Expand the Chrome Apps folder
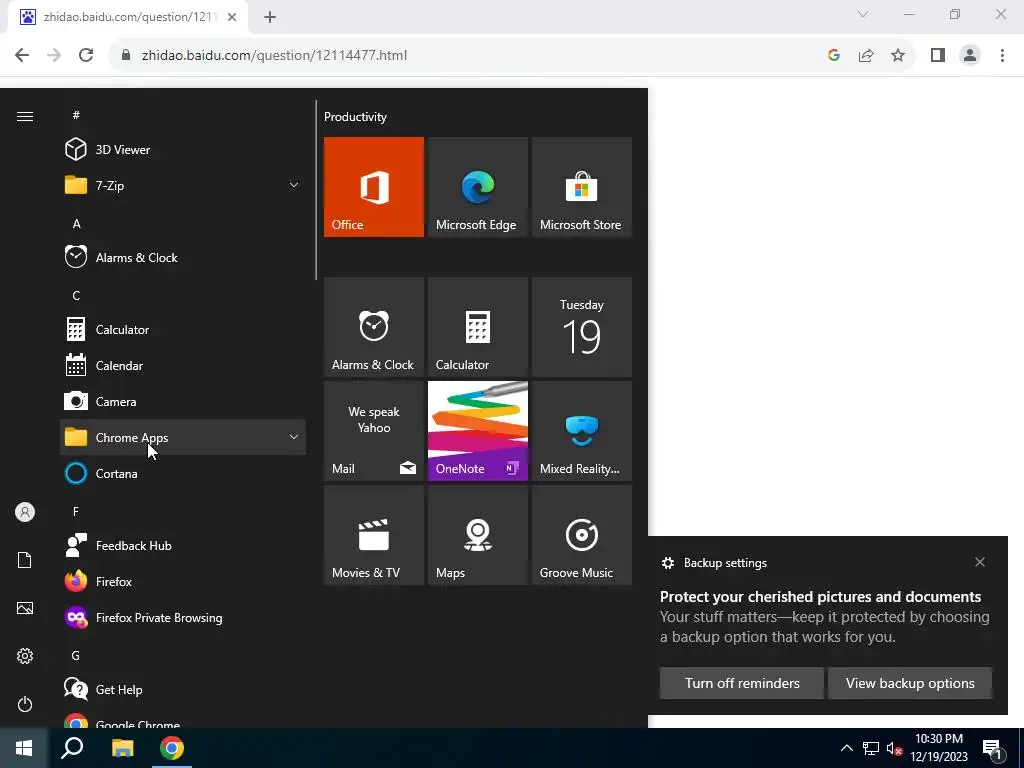The image size is (1024, 768). click(x=183, y=438)
